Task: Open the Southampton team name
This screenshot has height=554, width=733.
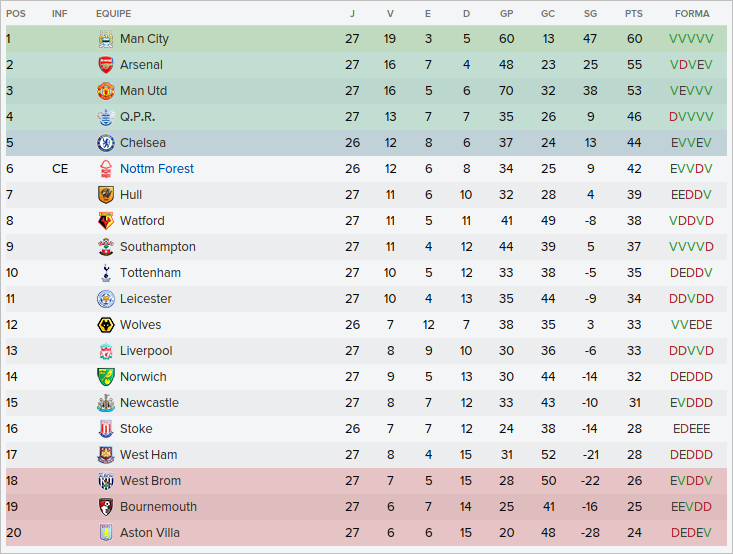Action: (x=158, y=247)
